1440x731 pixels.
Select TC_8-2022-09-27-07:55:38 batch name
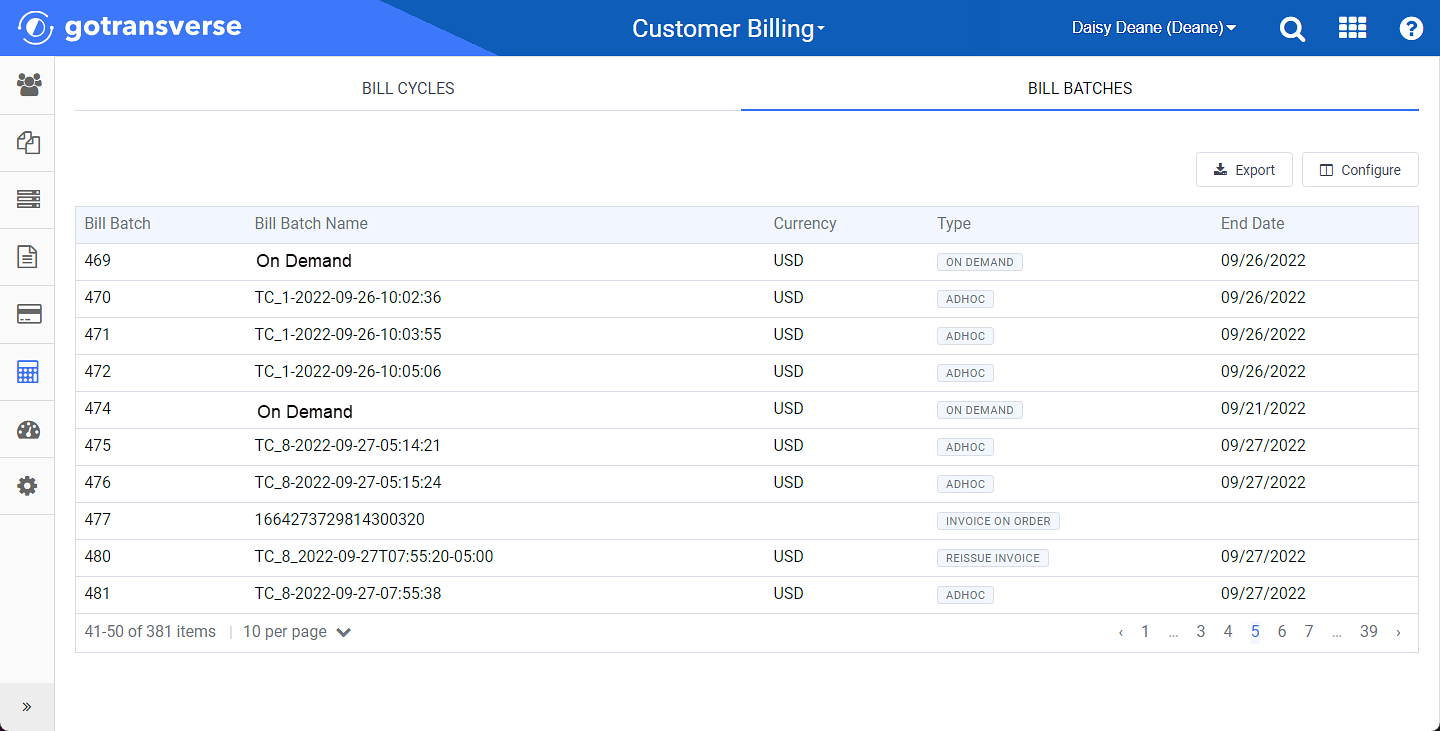click(x=348, y=594)
